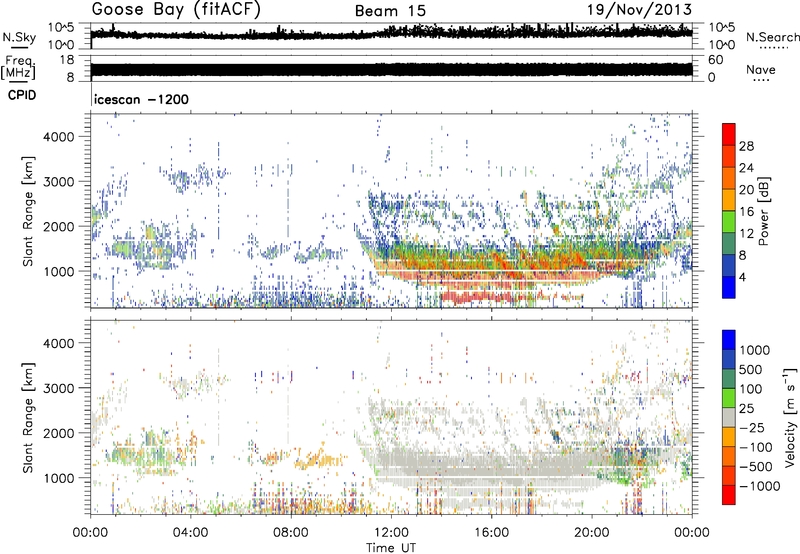This screenshot has height=554, width=800.
Task: Click the 'Time UT' axis title
Action: pyautogui.click(x=391, y=548)
